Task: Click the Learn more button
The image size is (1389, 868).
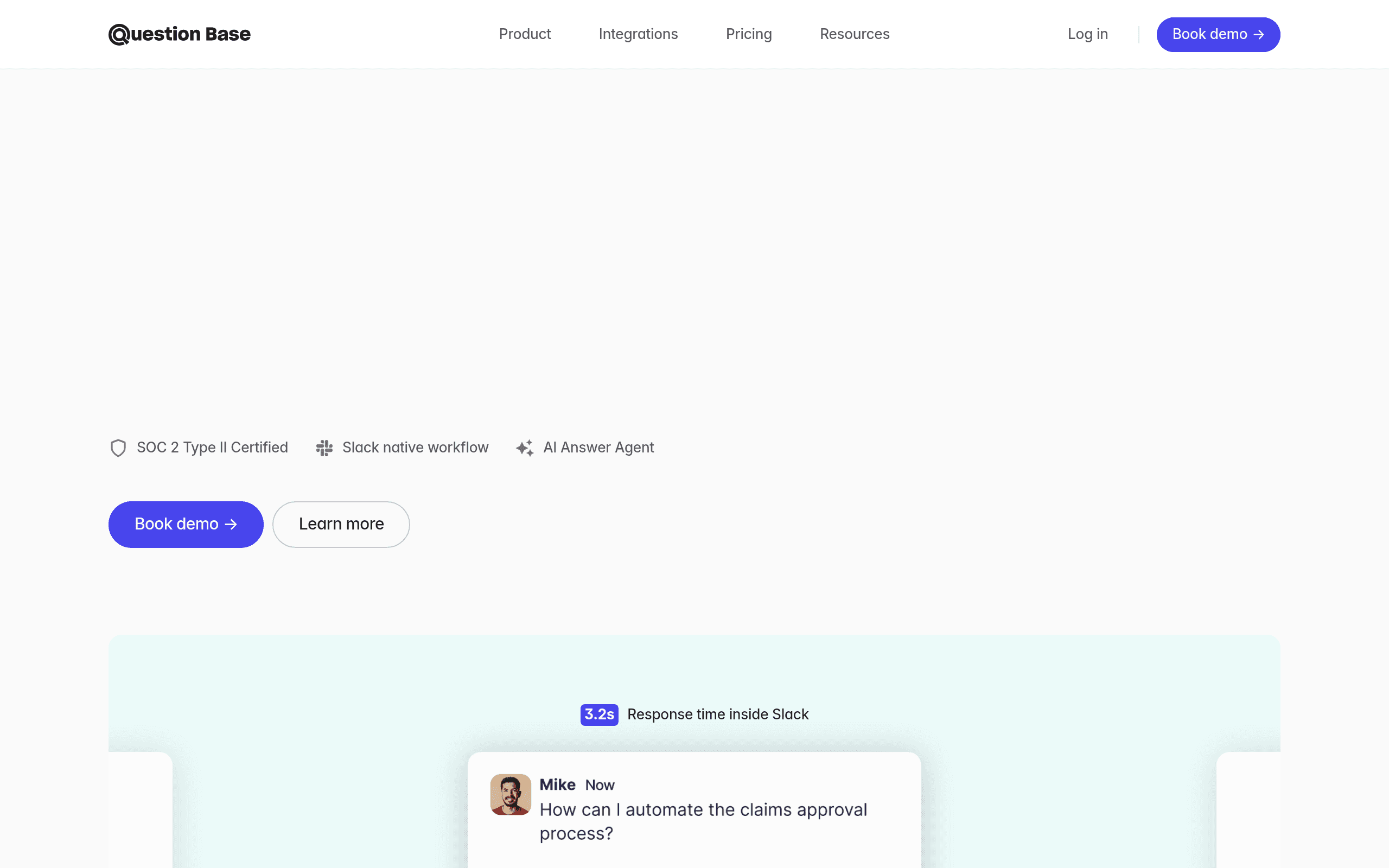Action: point(341,524)
